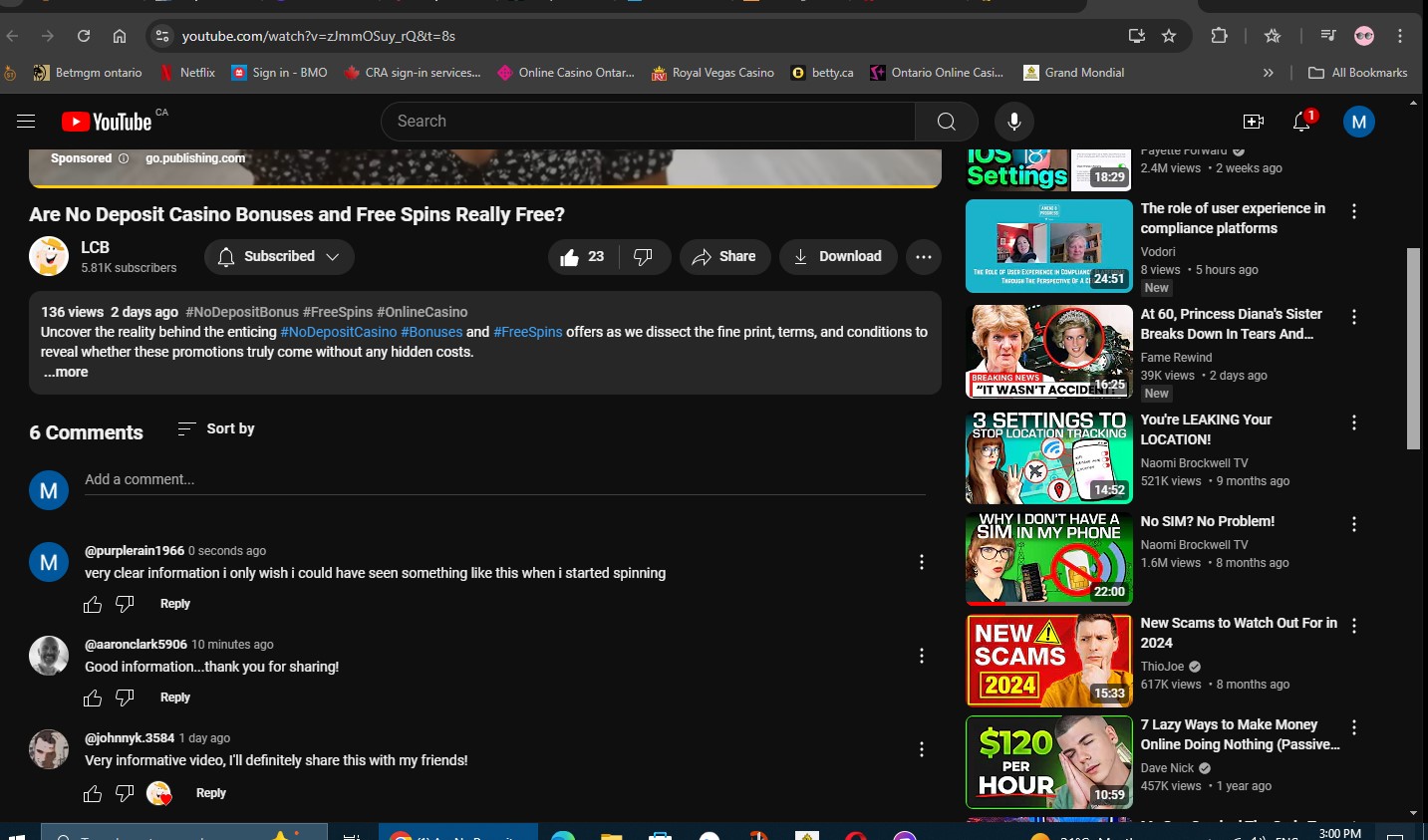Open the compliance platforms video thumbnail
The image size is (1428, 840).
[x=1049, y=246]
